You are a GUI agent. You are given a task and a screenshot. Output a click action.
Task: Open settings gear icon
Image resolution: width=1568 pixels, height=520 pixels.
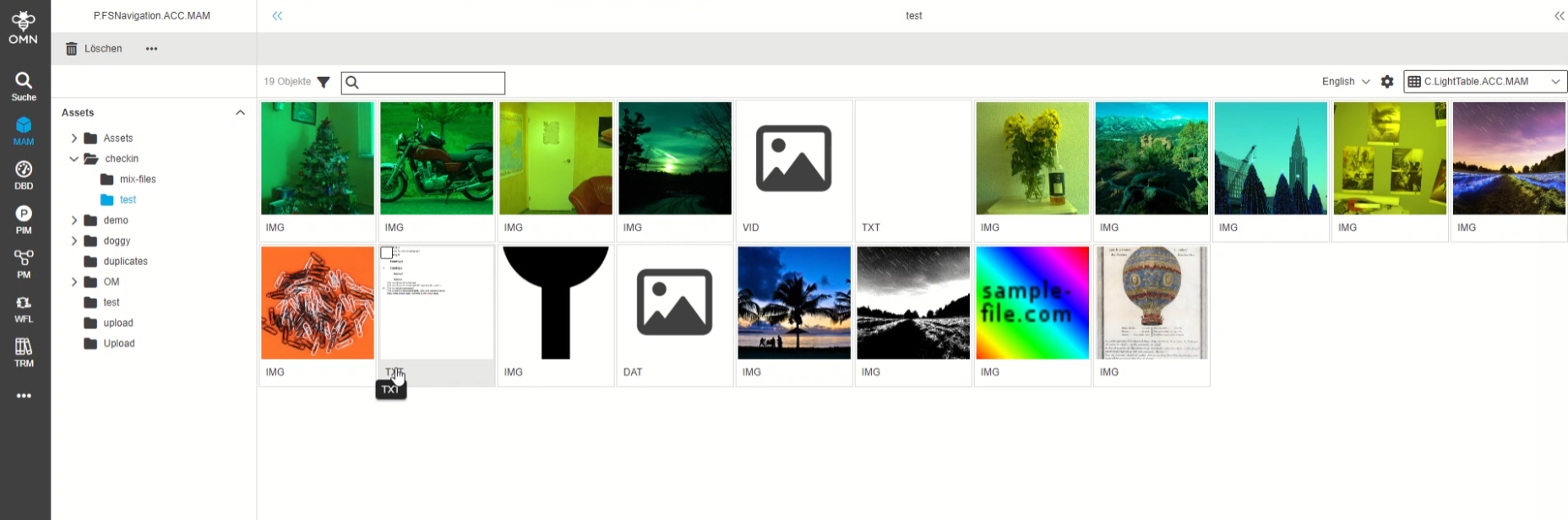[1387, 82]
